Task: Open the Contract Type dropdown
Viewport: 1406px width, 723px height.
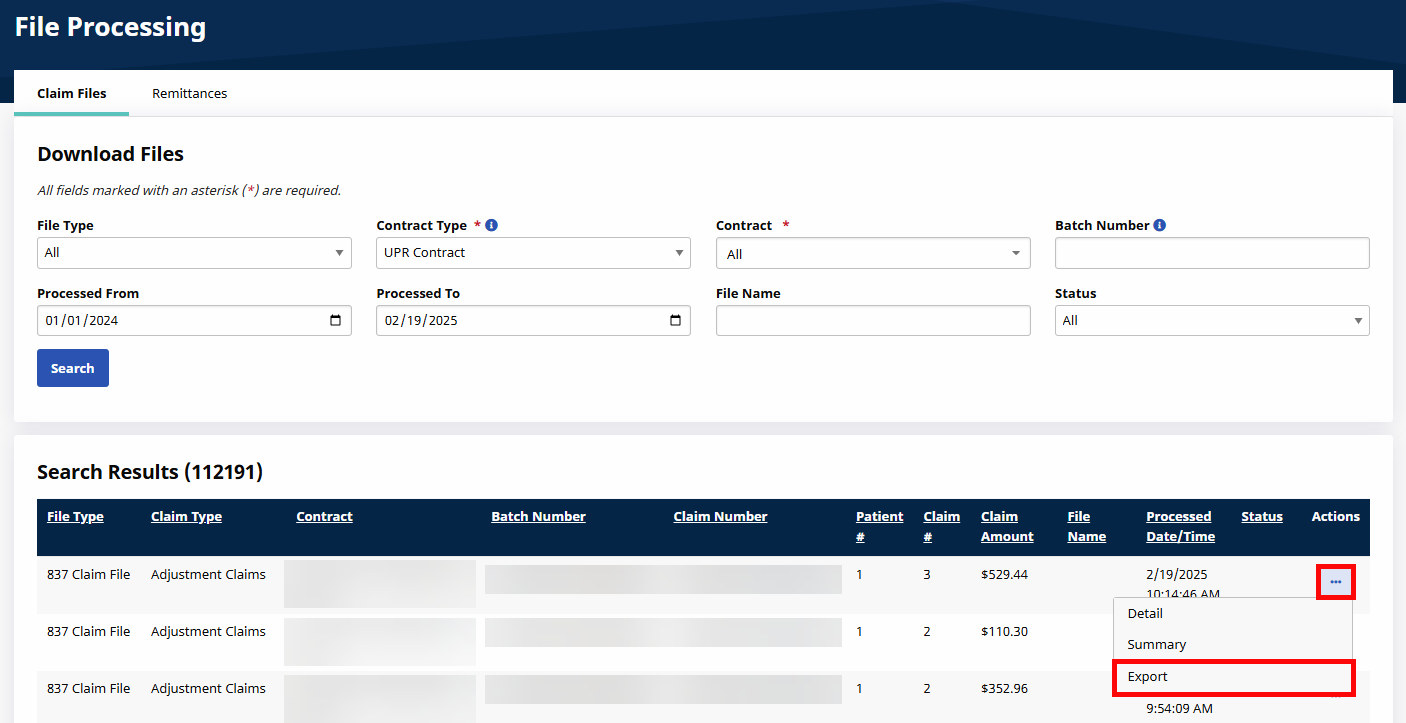Action: [x=533, y=253]
